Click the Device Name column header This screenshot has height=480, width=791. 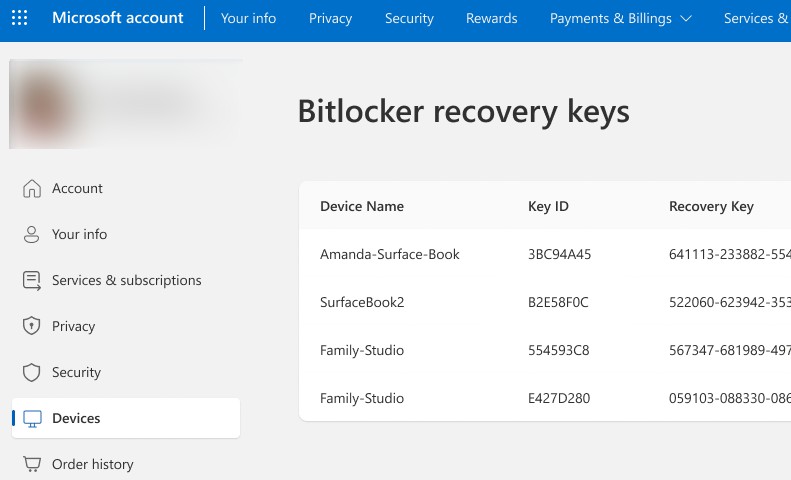tap(362, 206)
